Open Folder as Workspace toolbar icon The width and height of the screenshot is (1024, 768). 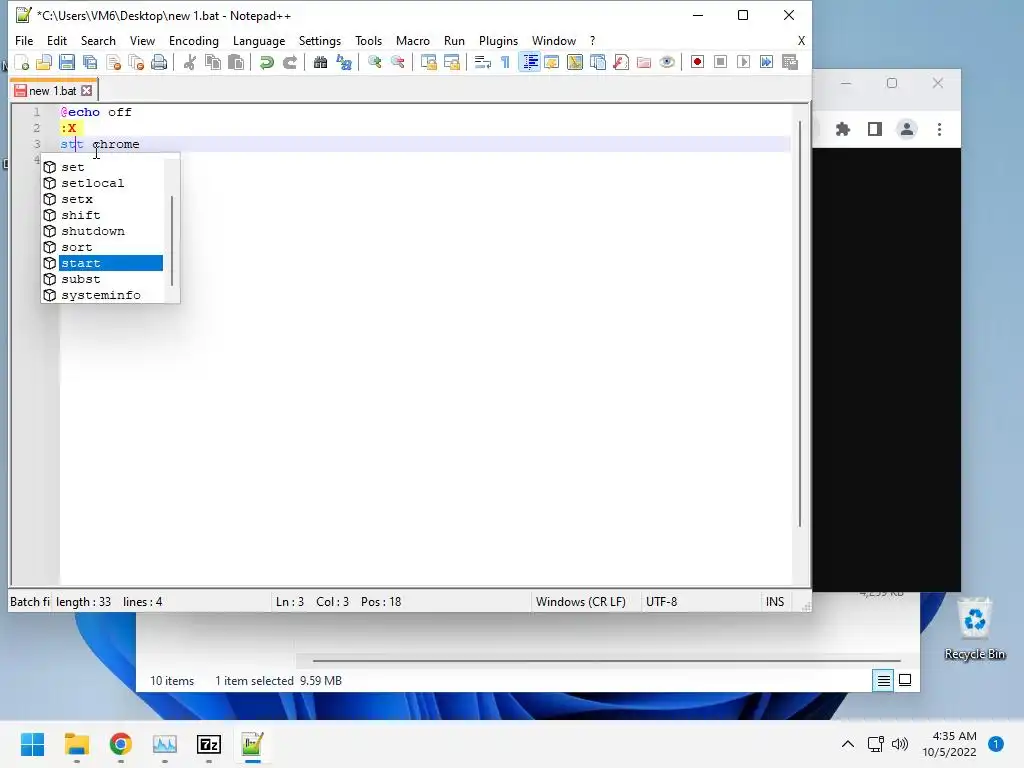[644, 63]
